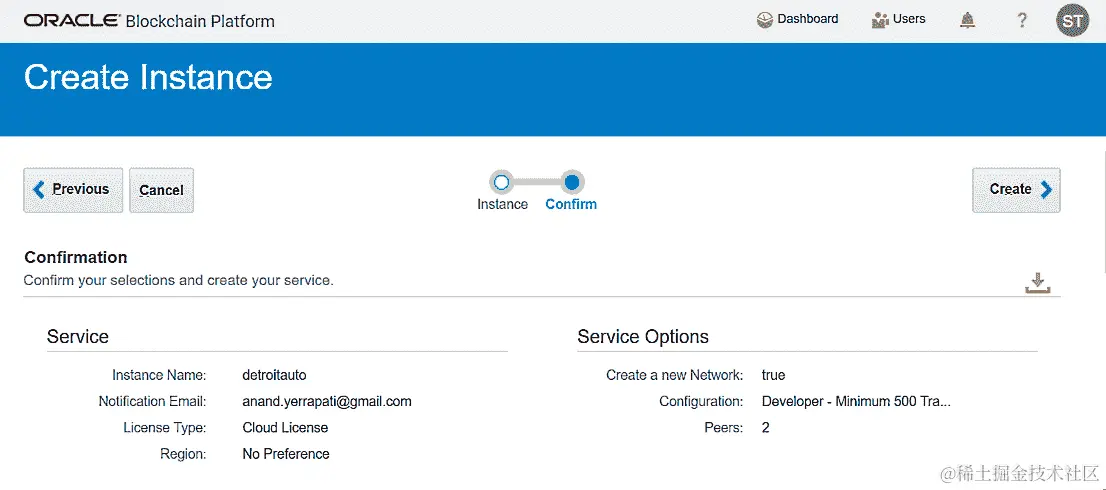Click the Configuration label
This screenshot has height=490, width=1106.
pyautogui.click(x=700, y=402)
